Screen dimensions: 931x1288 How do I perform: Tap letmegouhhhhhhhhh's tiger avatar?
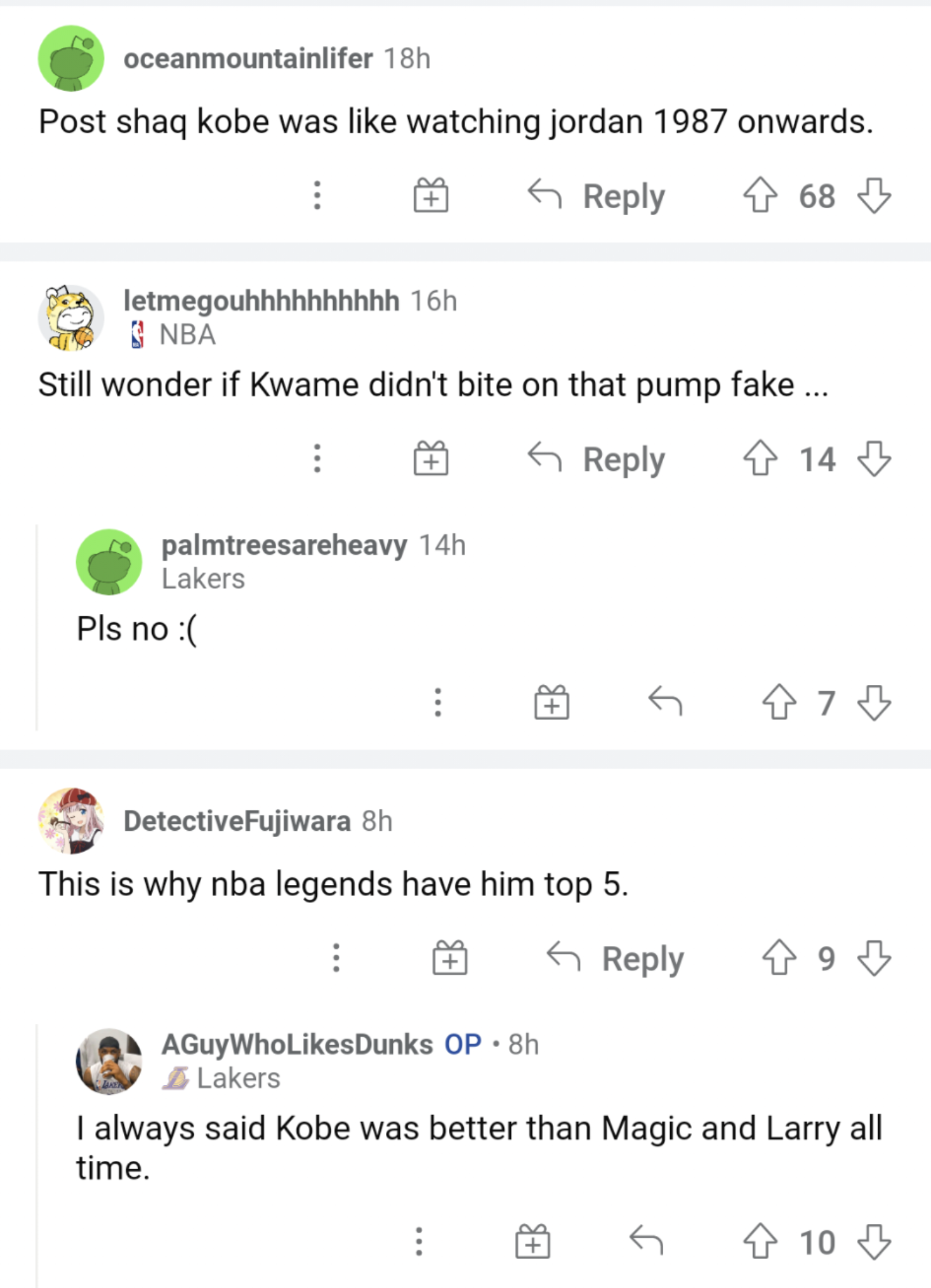point(71,318)
